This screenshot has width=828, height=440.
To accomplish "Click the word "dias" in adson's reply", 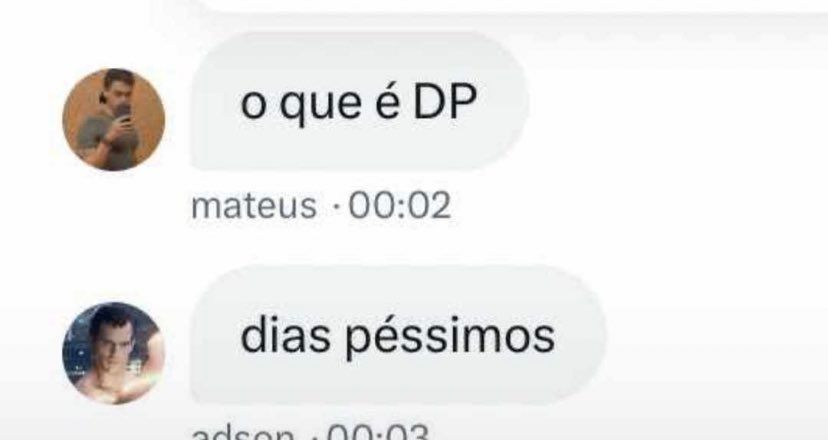I will [286, 335].
